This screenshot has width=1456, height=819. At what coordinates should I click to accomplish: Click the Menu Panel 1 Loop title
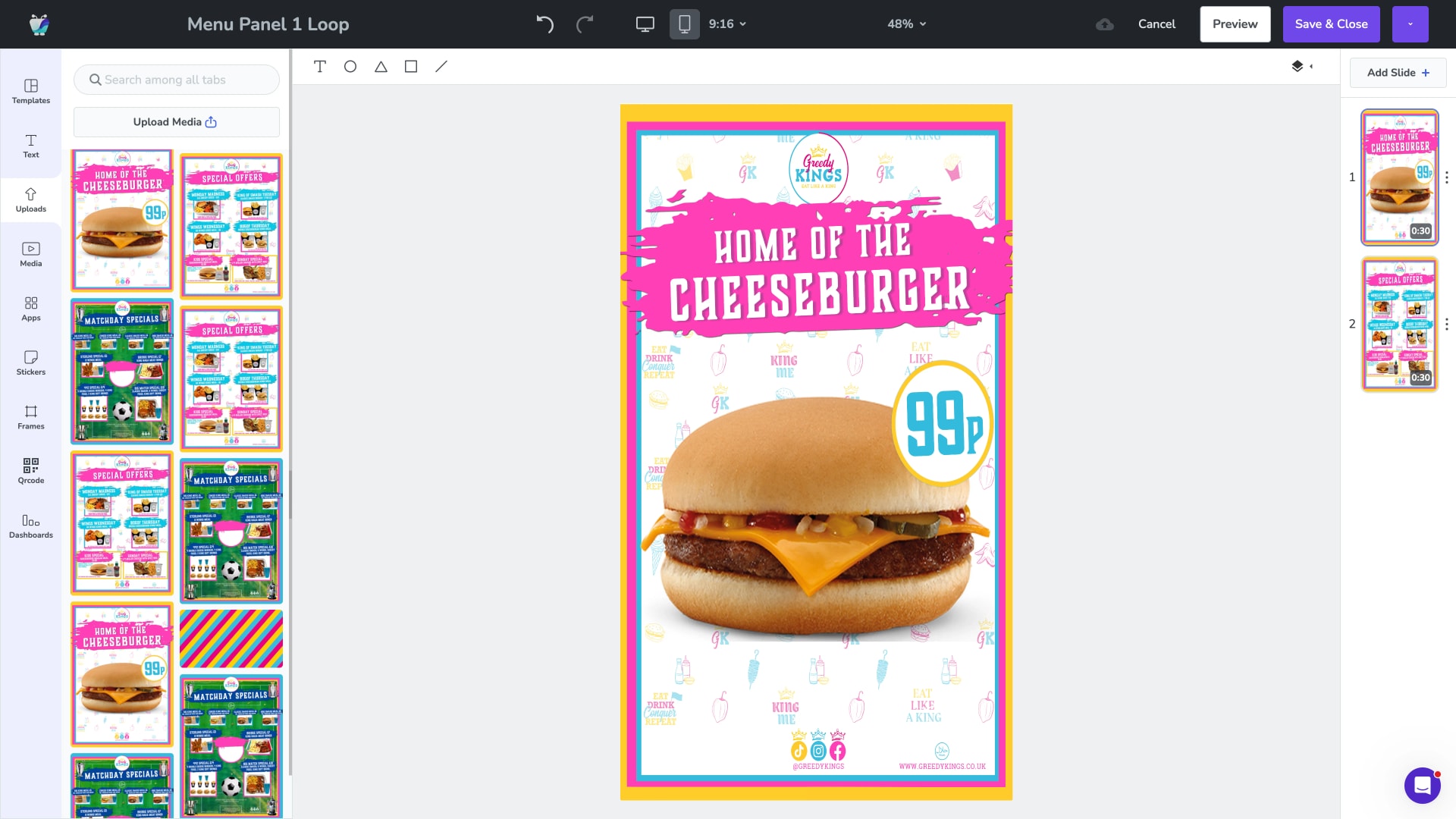tap(268, 24)
